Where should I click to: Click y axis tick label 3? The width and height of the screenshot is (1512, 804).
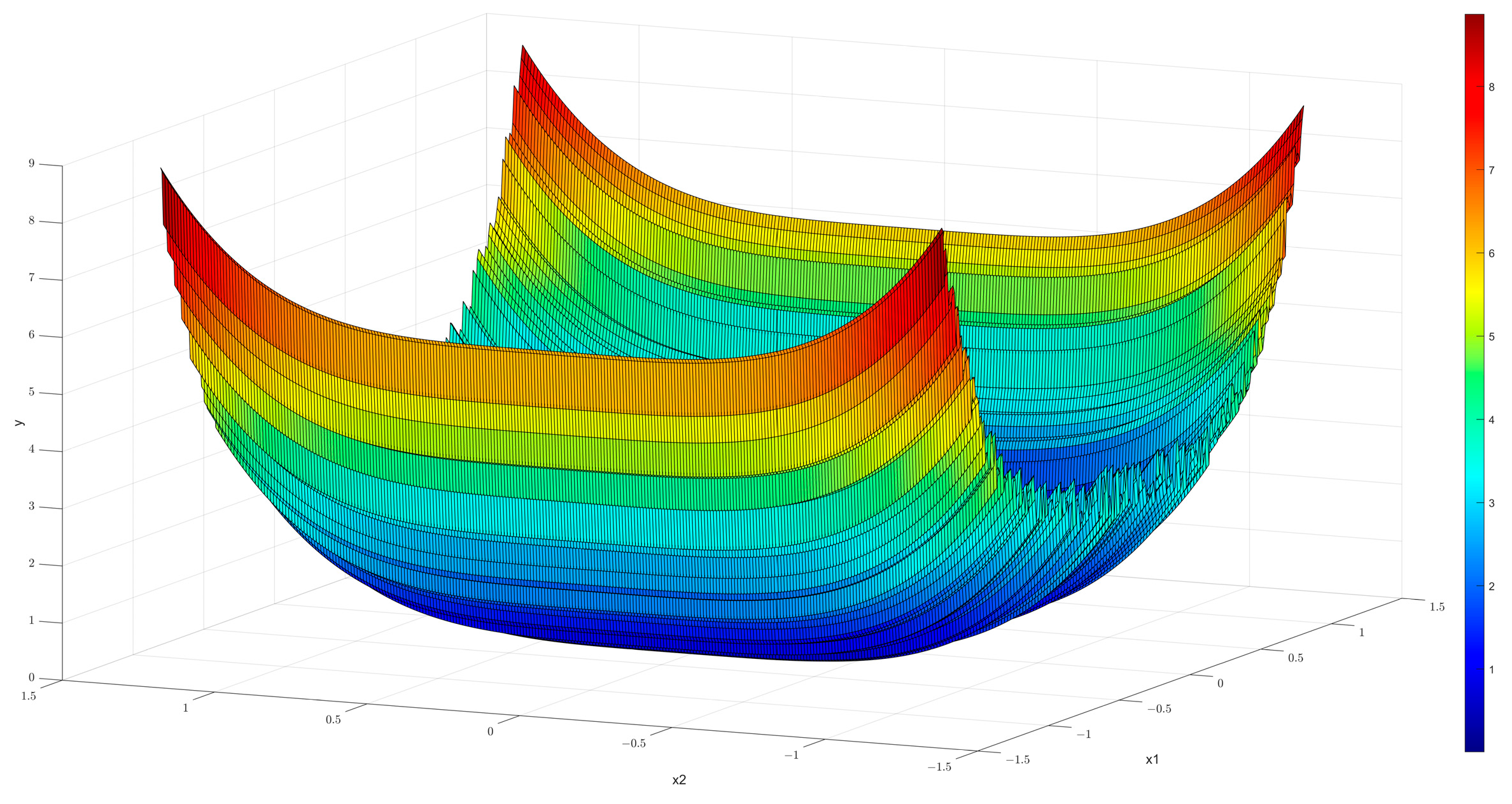[31, 507]
